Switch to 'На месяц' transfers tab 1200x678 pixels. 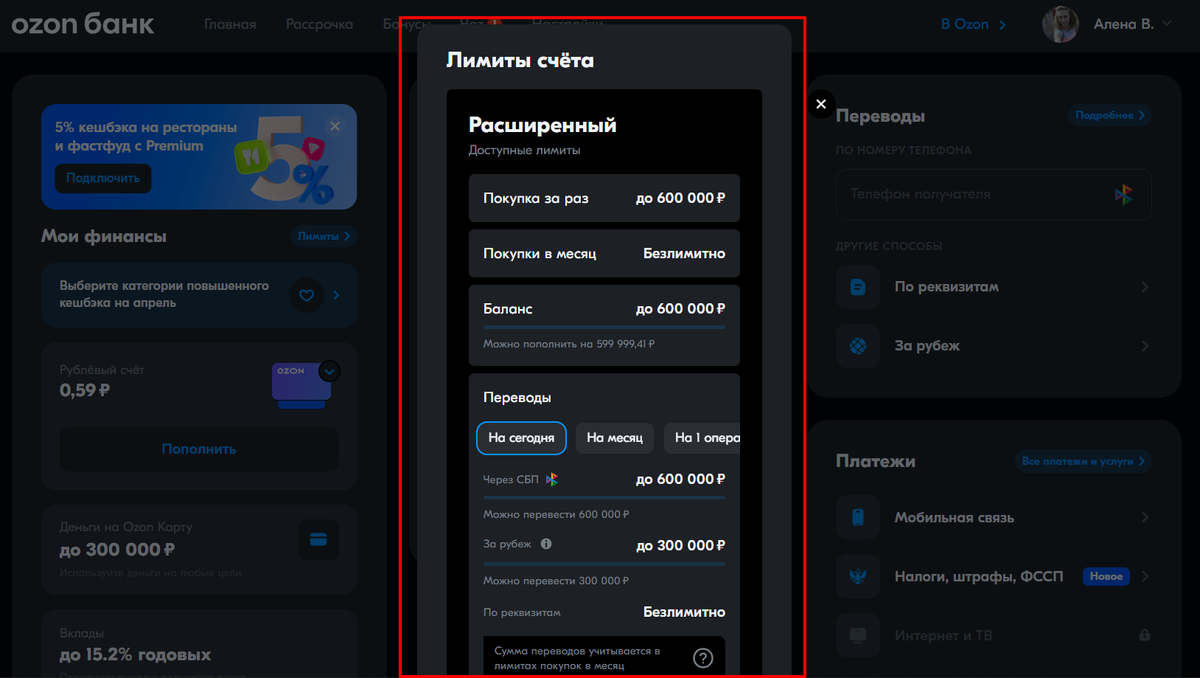pyautogui.click(x=615, y=438)
